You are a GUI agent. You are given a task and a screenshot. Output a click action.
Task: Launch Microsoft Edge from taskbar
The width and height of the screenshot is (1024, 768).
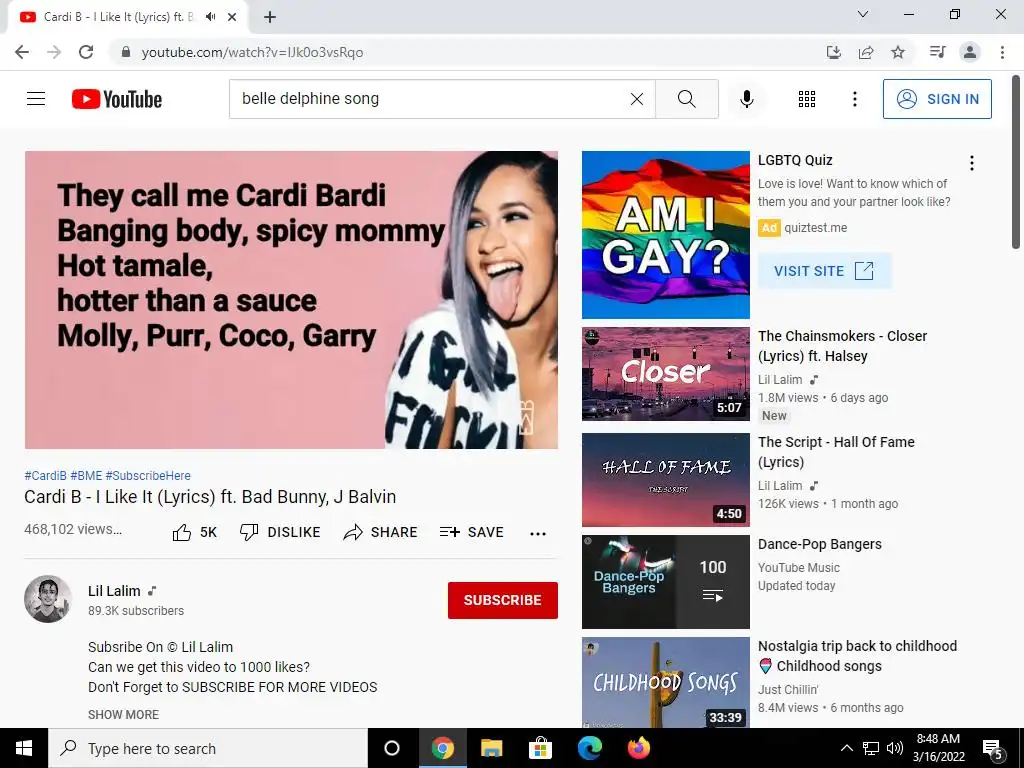tap(589, 748)
